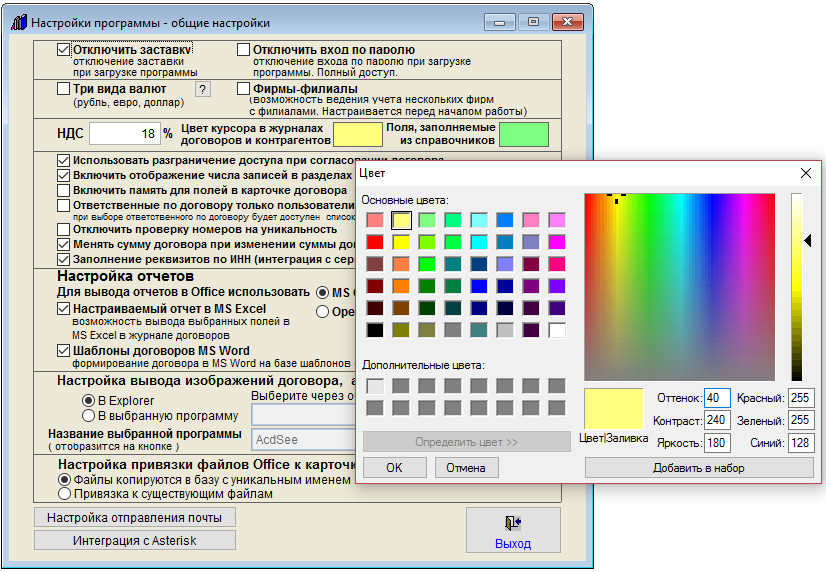
Task: Enable the Отключить вход по паролю checkbox
Action: point(244,49)
